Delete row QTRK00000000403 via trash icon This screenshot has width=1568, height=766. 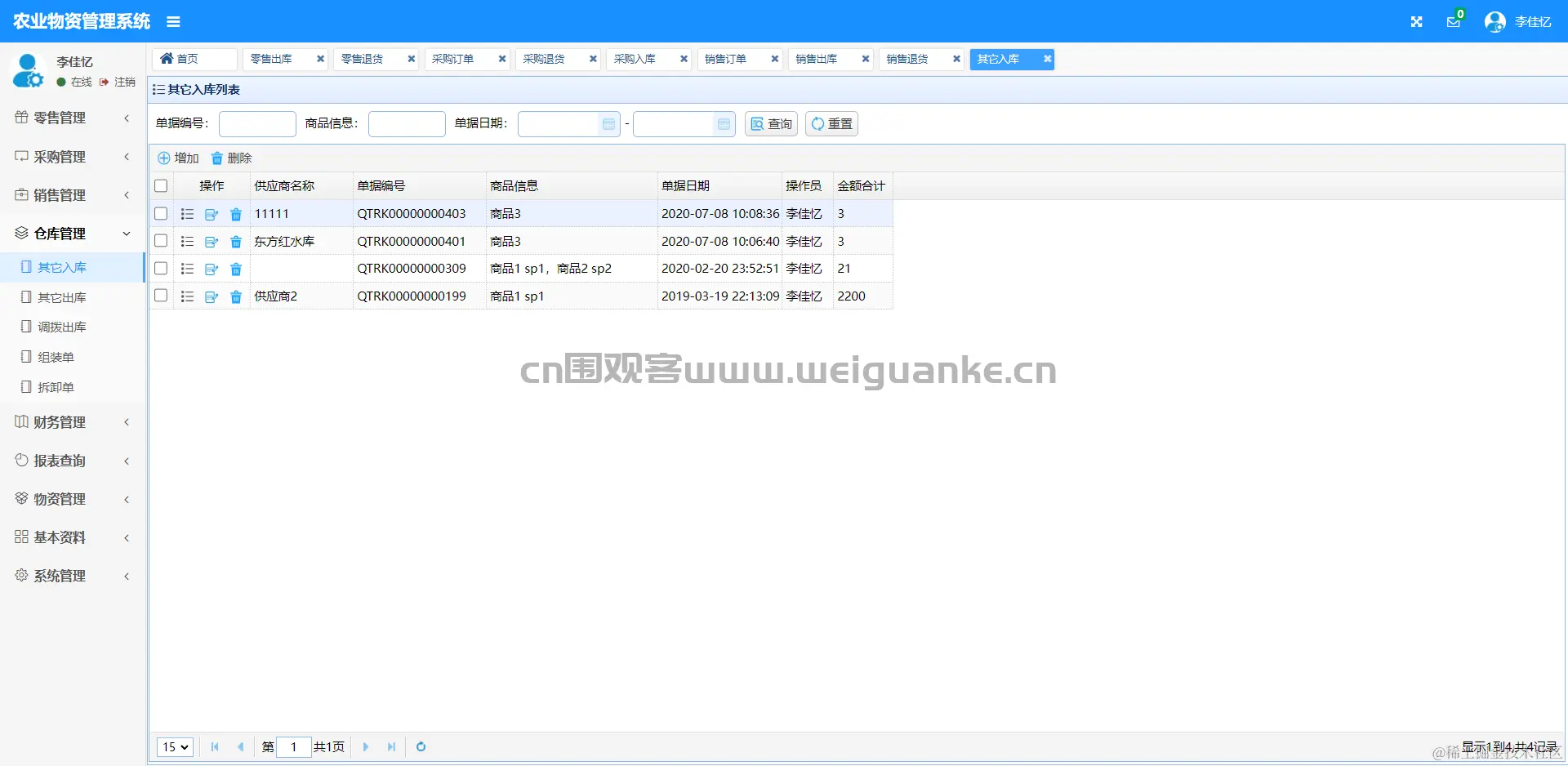[236, 214]
